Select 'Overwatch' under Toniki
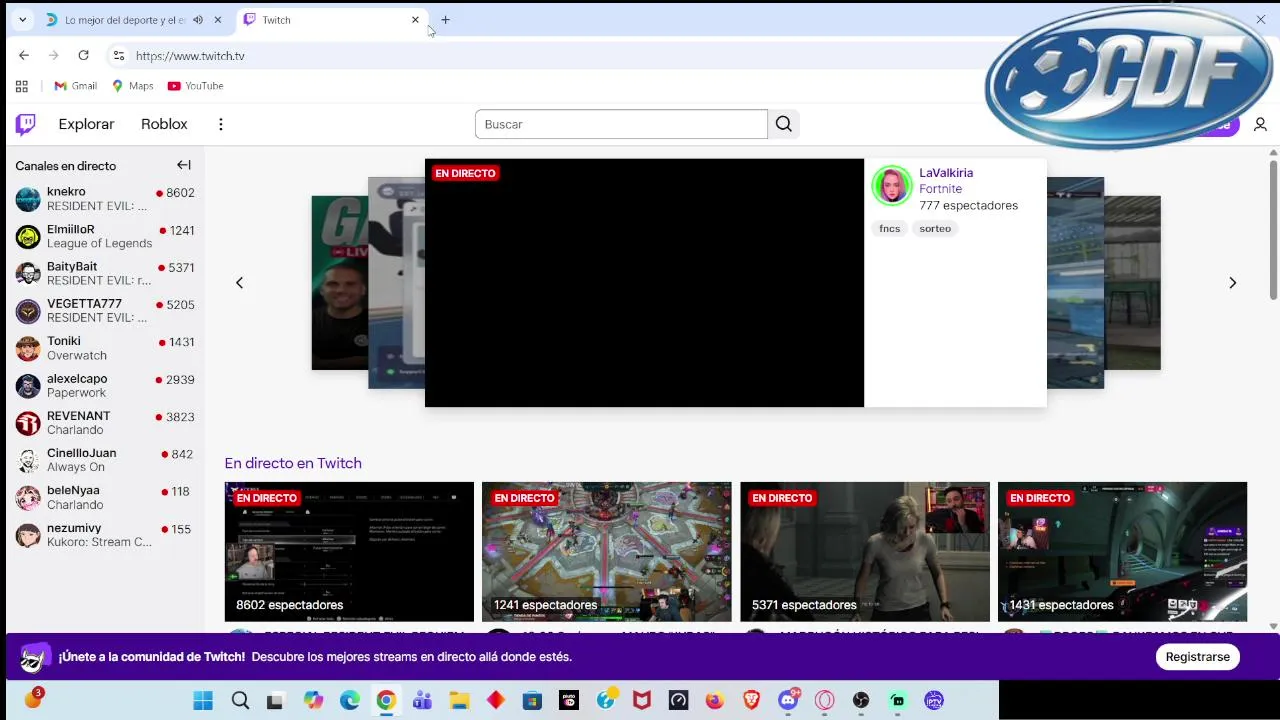 tap(76, 356)
